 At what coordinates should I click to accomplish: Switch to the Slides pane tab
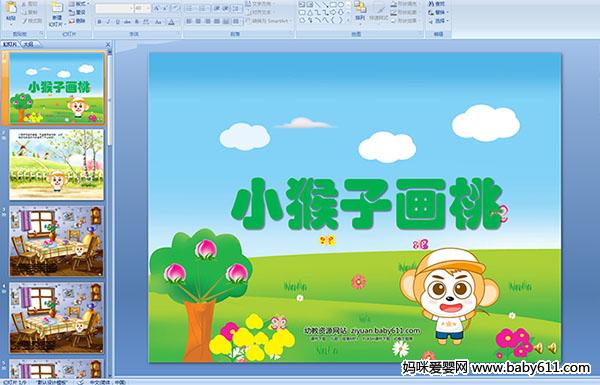(x=10, y=44)
